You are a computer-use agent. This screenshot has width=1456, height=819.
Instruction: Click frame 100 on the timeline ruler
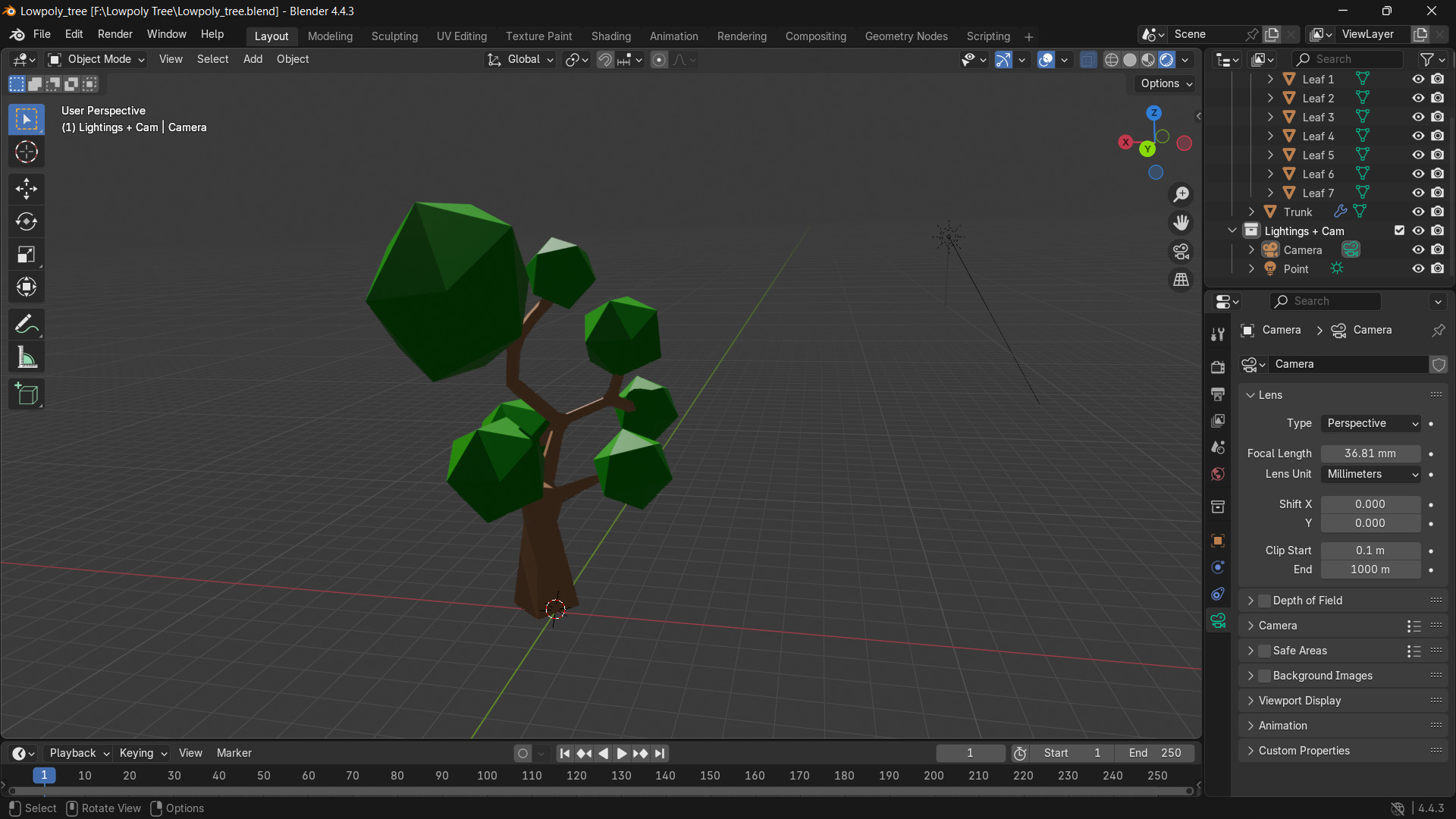pos(487,776)
